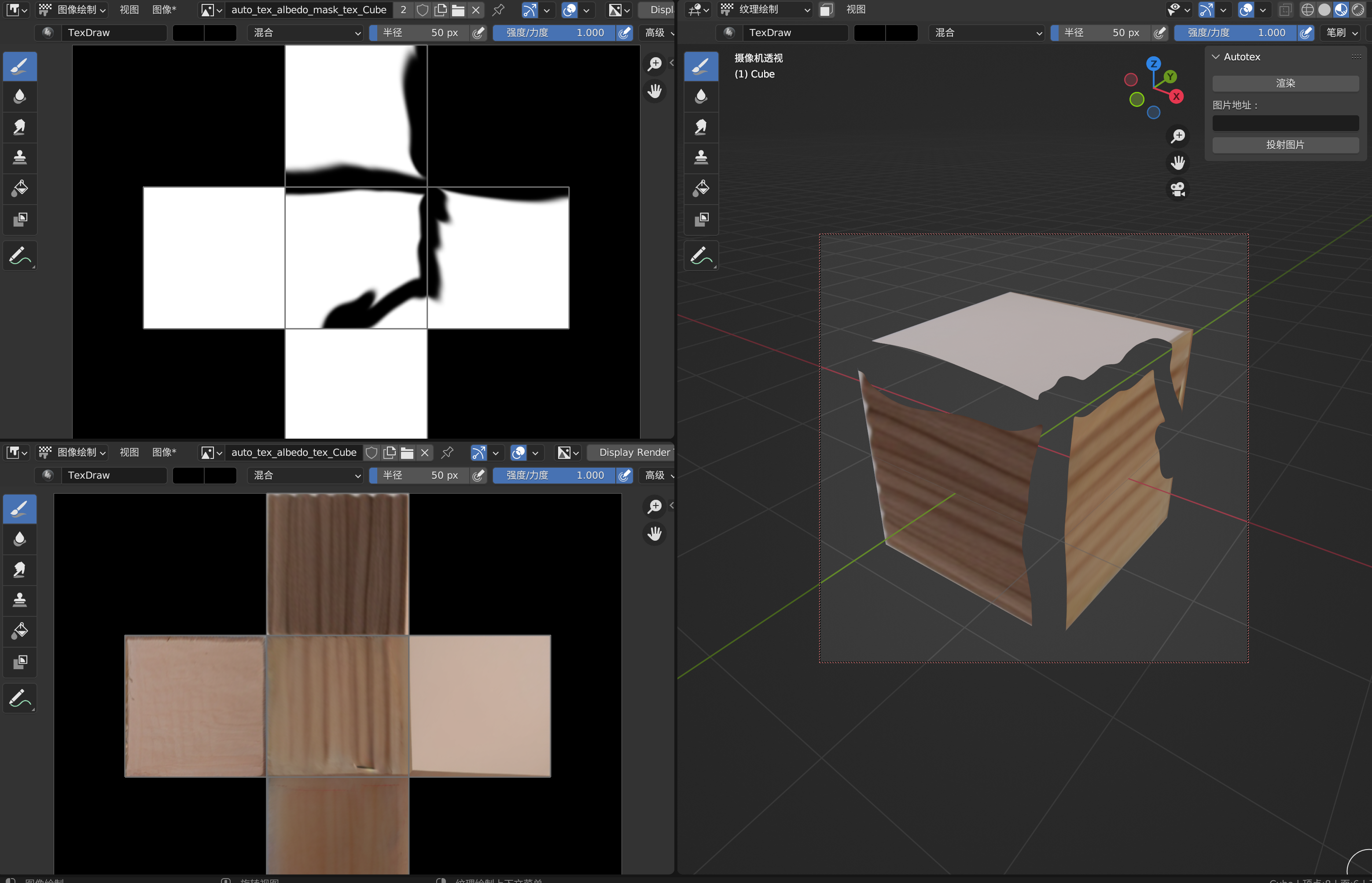The height and width of the screenshot is (883, 1372).
Task: Open the 视图 menu in 3D viewport header
Action: click(x=855, y=10)
